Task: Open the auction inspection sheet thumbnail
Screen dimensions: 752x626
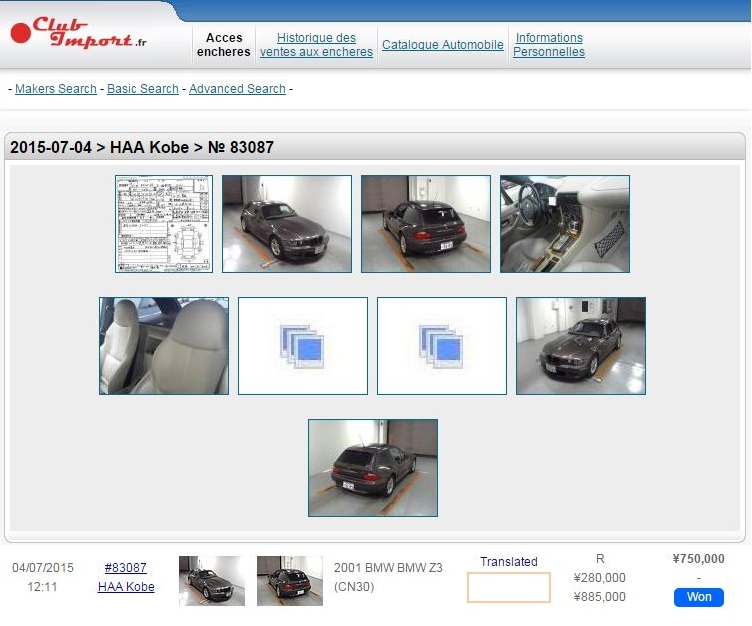Action: coord(164,224)
